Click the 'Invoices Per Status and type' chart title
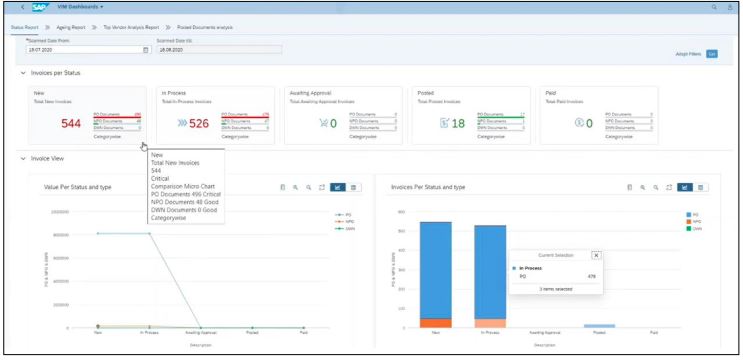The width and height of the screenshot is (743, 360). (428, 188)
